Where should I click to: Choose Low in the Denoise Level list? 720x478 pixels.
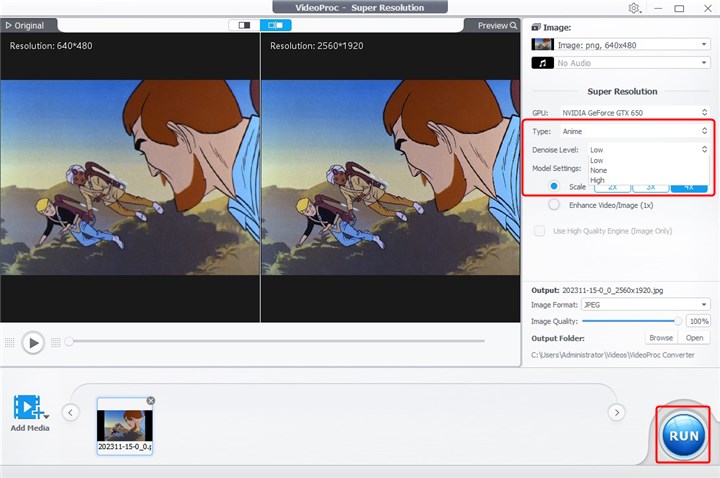[649, 160]
